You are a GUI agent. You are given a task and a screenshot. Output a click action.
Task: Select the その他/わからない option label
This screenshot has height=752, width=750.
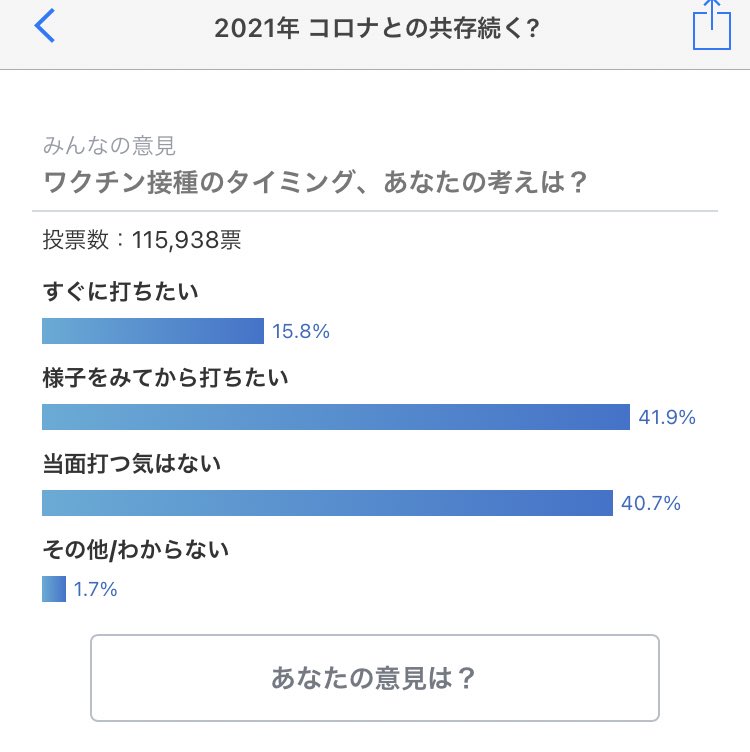136,550
